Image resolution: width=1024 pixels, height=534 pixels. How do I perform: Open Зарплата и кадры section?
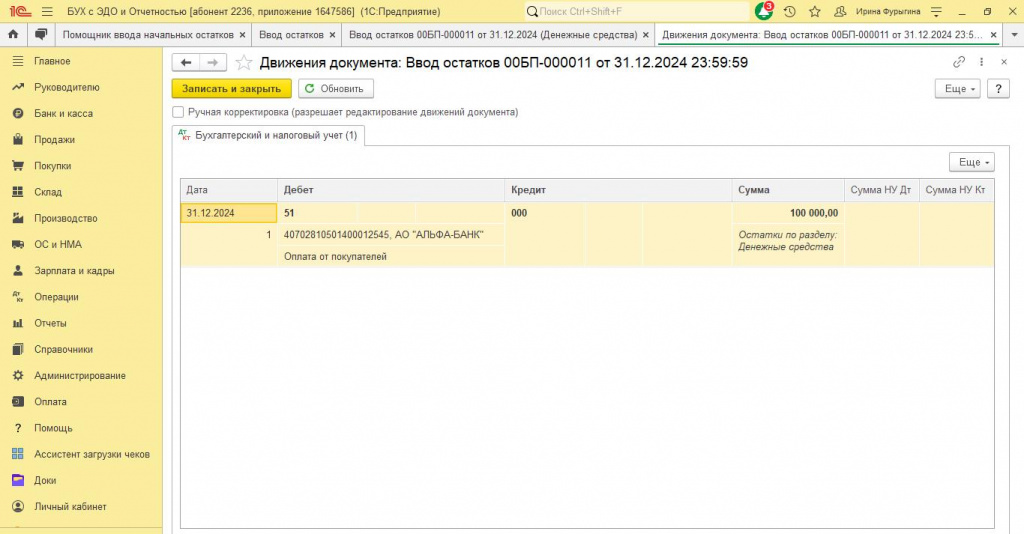click(74, 270)
